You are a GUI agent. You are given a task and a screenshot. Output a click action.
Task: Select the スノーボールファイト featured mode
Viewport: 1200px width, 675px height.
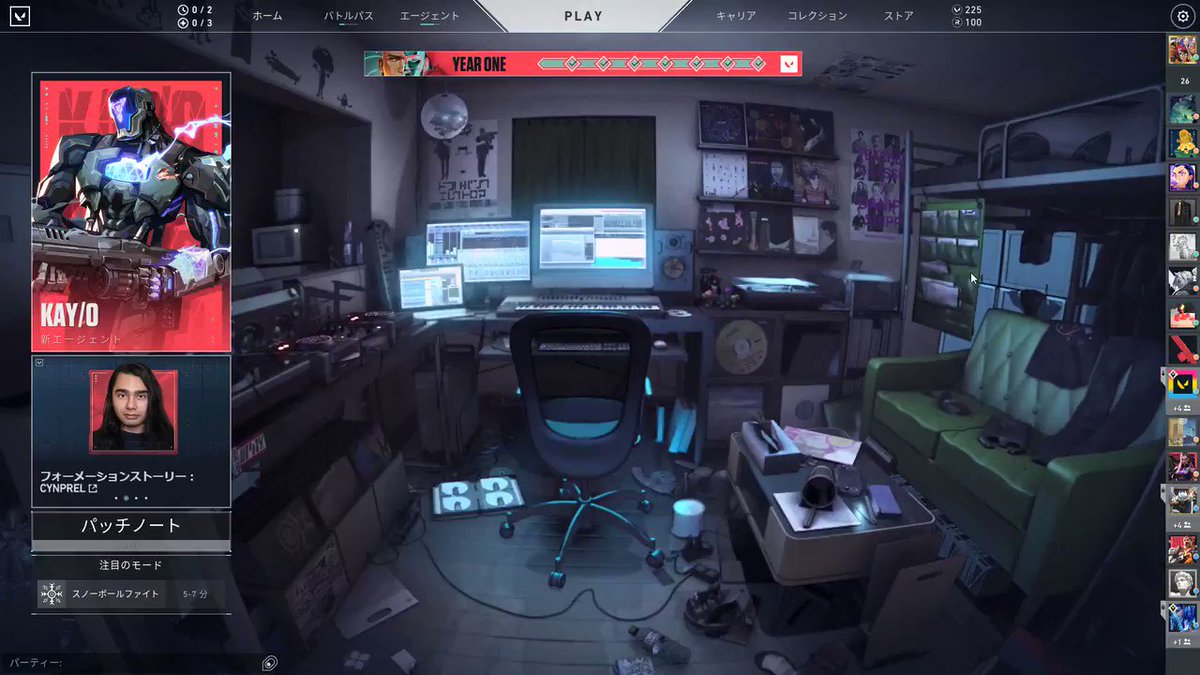[x=130, y=594]
